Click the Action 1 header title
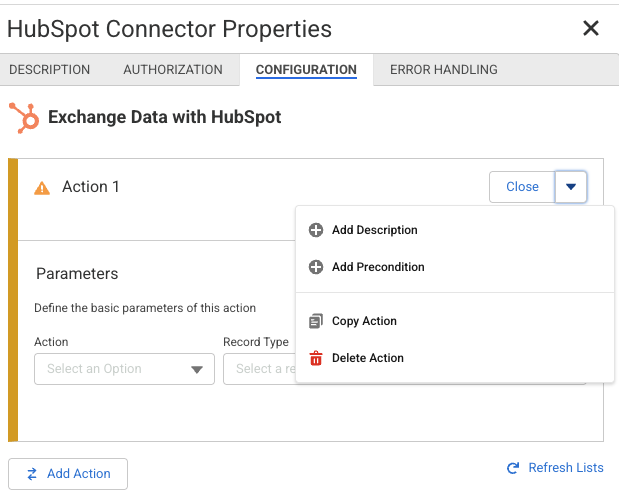This screenshot has width=619, height=494. click(91, 187)
